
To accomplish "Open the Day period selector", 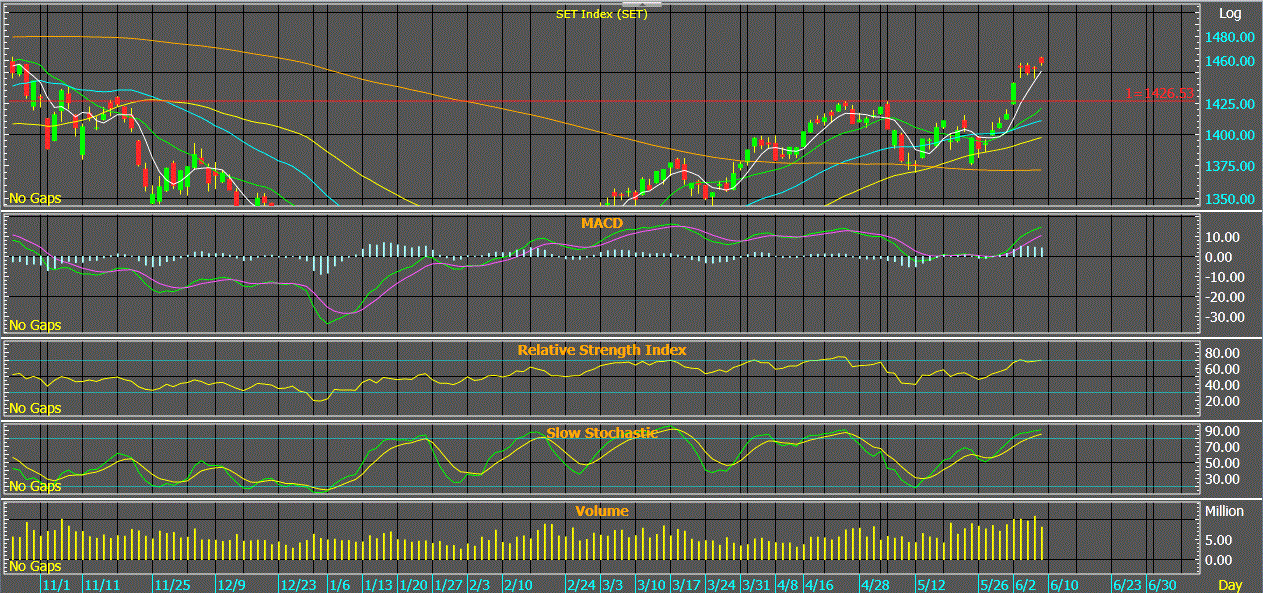I will coord(1230,584).
